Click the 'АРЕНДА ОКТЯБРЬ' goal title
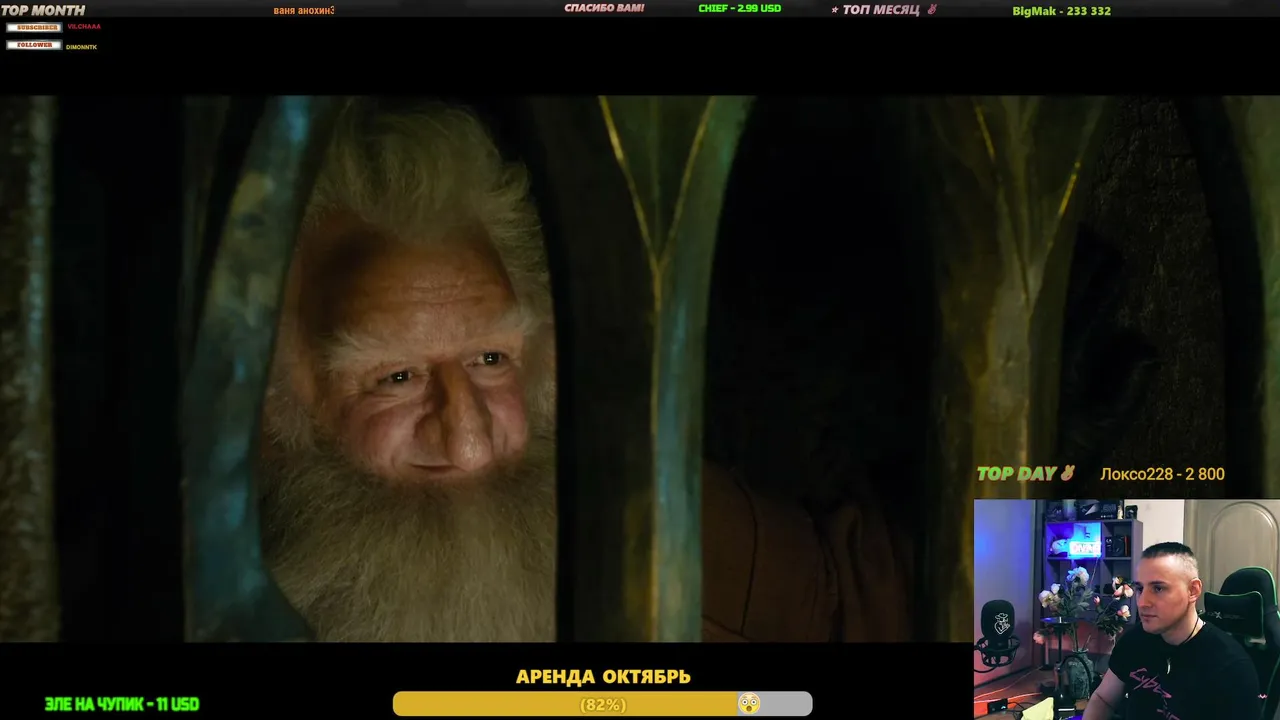This screenshot has width=1280, height=720. [603, 677]
